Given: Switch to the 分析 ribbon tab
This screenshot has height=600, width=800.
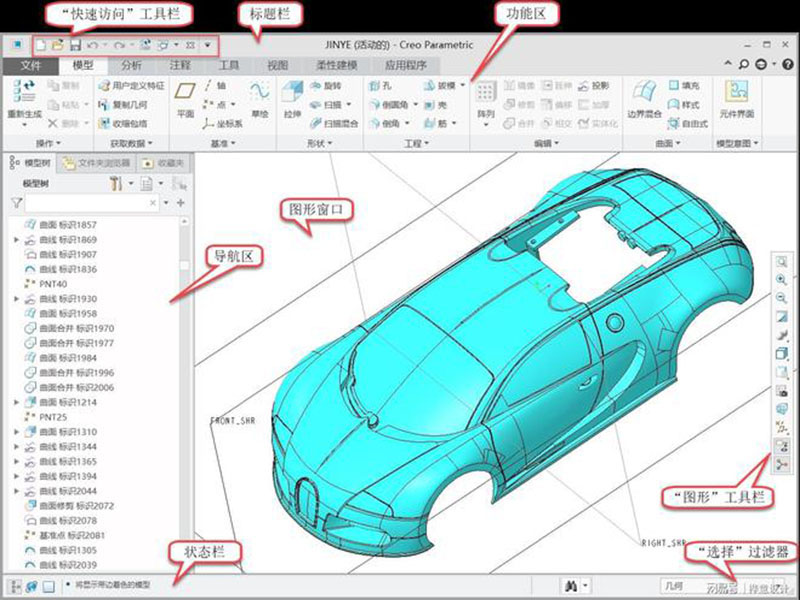Looking at the screenshot, I should click(x=131, y=65).
